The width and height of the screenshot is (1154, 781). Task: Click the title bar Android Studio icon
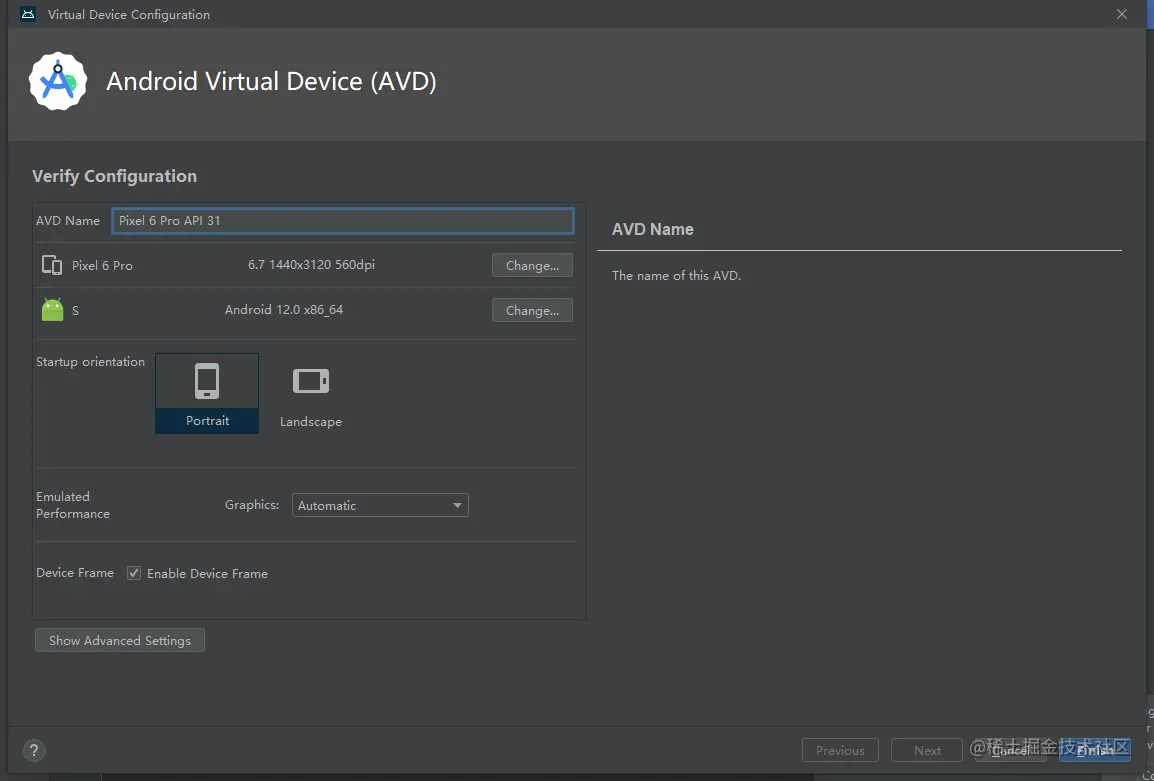[x=28, y=14]
